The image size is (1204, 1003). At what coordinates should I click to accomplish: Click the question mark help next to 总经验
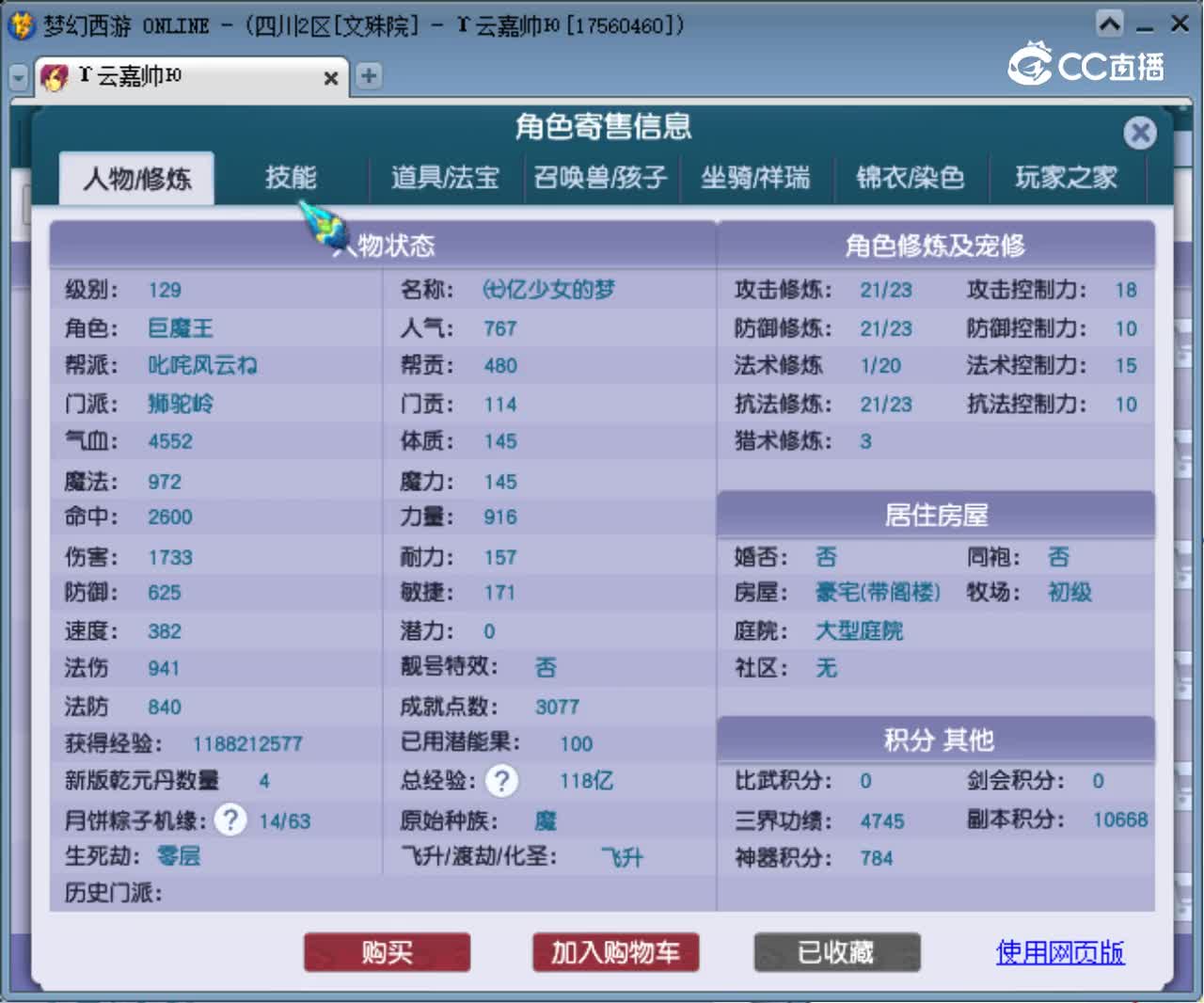(502, 781)
